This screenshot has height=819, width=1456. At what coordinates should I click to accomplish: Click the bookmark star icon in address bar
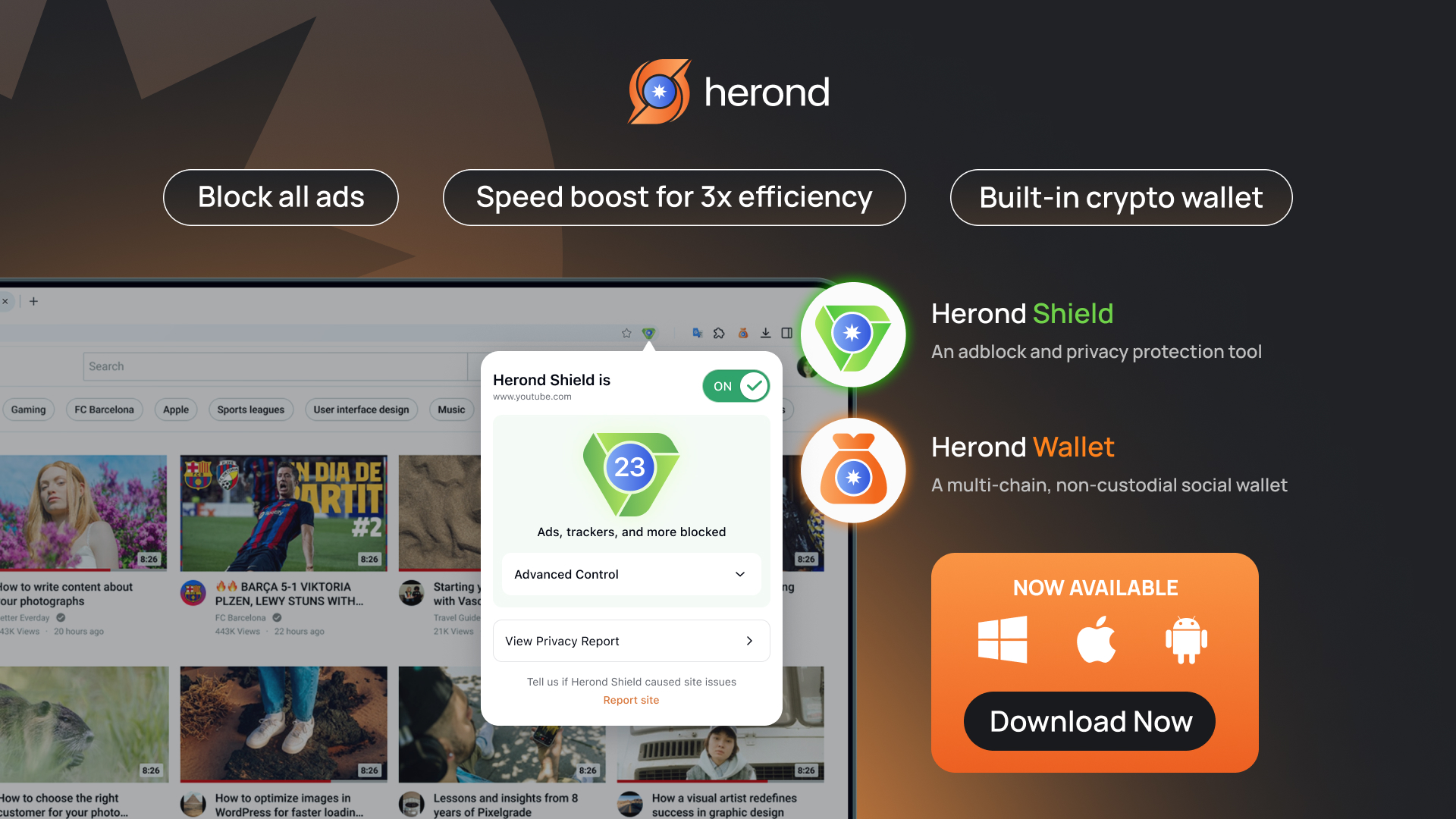coord(626,330)
